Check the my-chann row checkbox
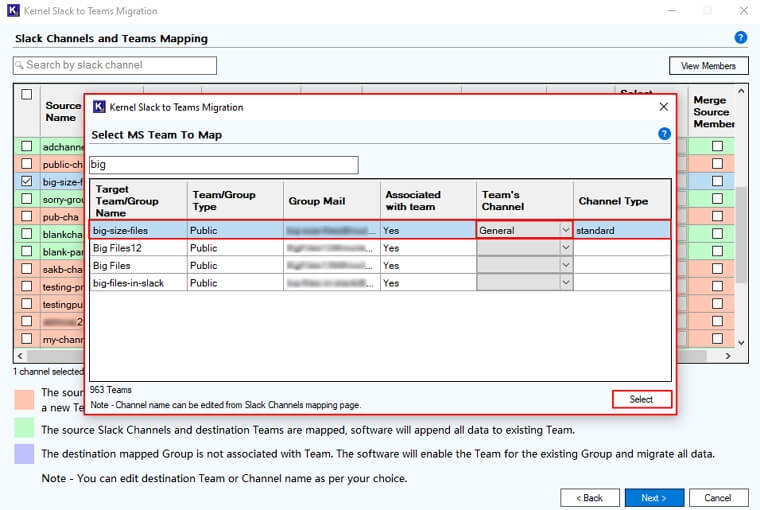Image resolution: width=760 pixels, height=510 pixels. coord(27,338)
